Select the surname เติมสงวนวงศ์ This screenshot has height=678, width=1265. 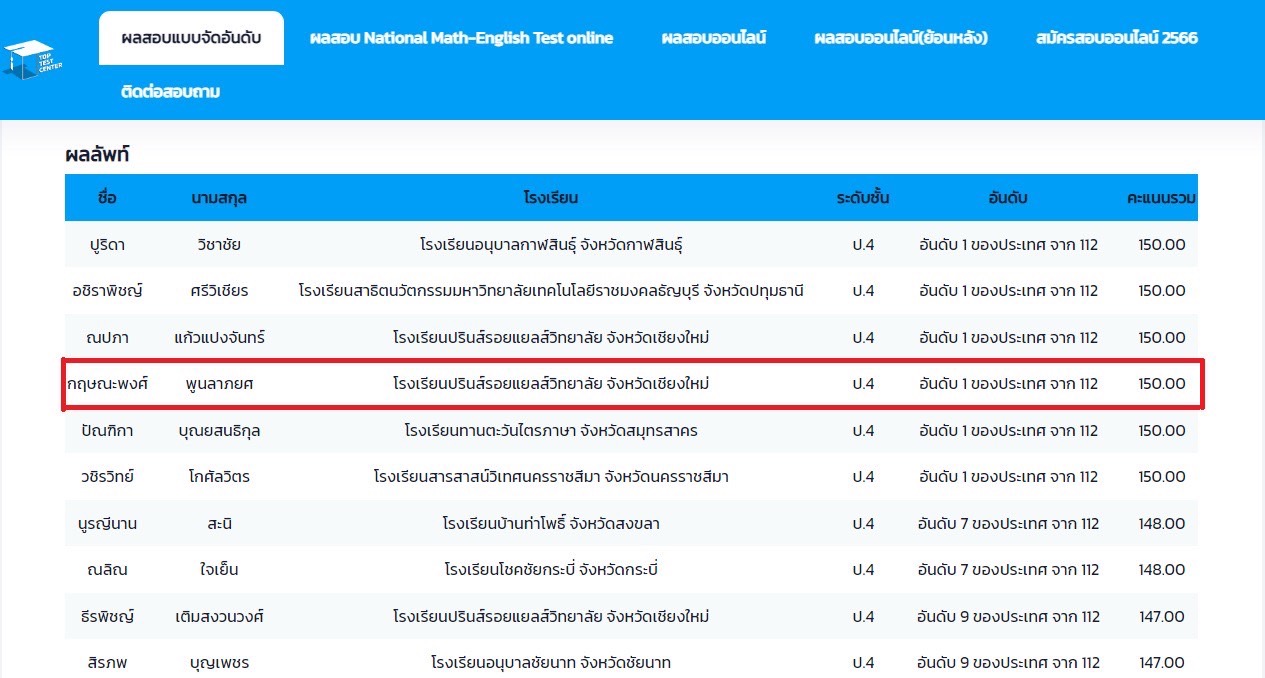coord(219,616)
